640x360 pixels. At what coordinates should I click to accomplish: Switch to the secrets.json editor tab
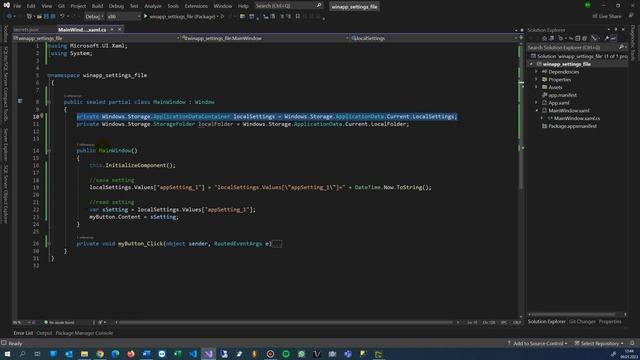[x=27, y=29]
